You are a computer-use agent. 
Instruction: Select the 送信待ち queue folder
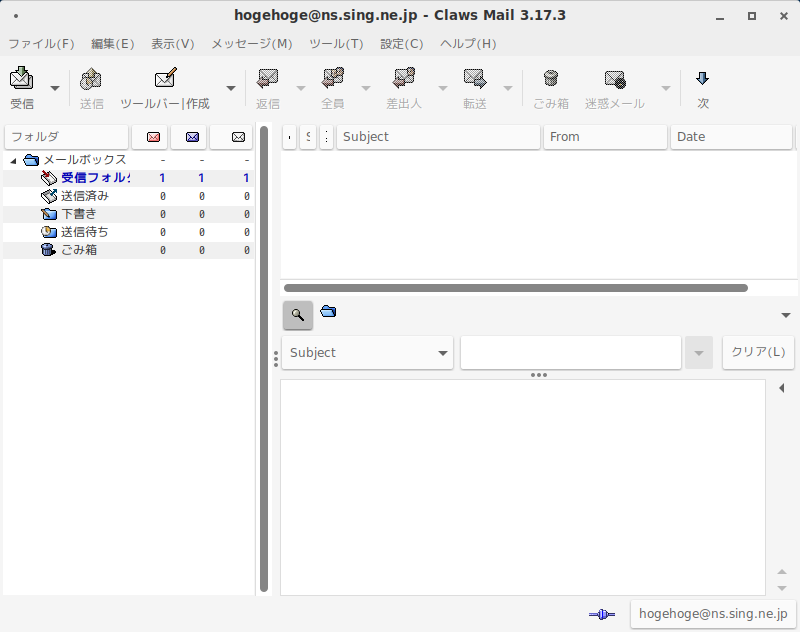[x=129, y=232]
